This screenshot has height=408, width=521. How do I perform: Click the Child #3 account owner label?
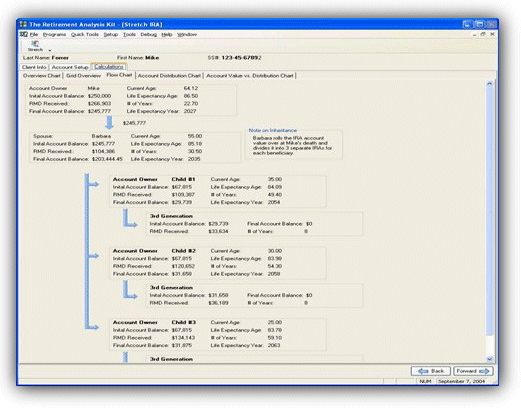click(x=184, y=322)
